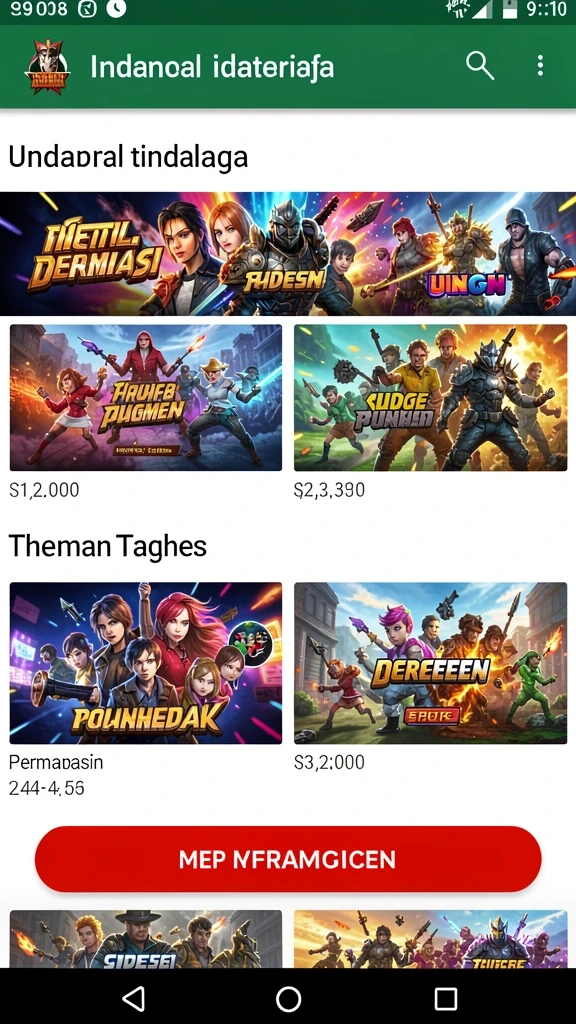Viewport: 576px width, 1024px height.
Task: Open search with the magnifier icon
Action: click(x=479, y=66)
